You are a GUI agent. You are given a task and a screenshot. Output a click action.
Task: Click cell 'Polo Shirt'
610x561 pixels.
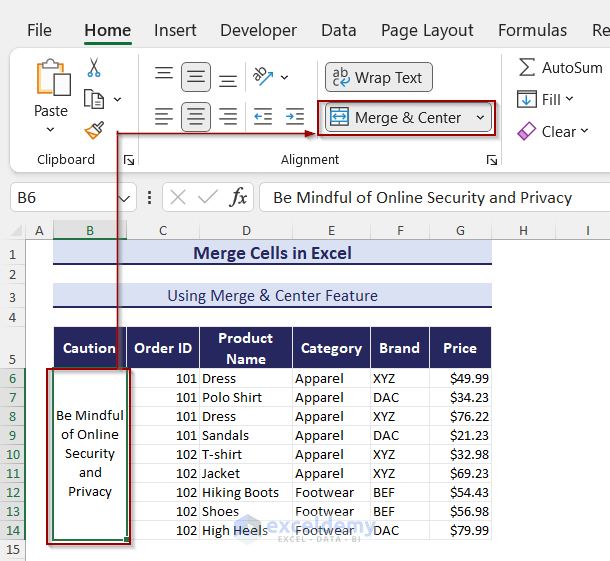[246, 397]
